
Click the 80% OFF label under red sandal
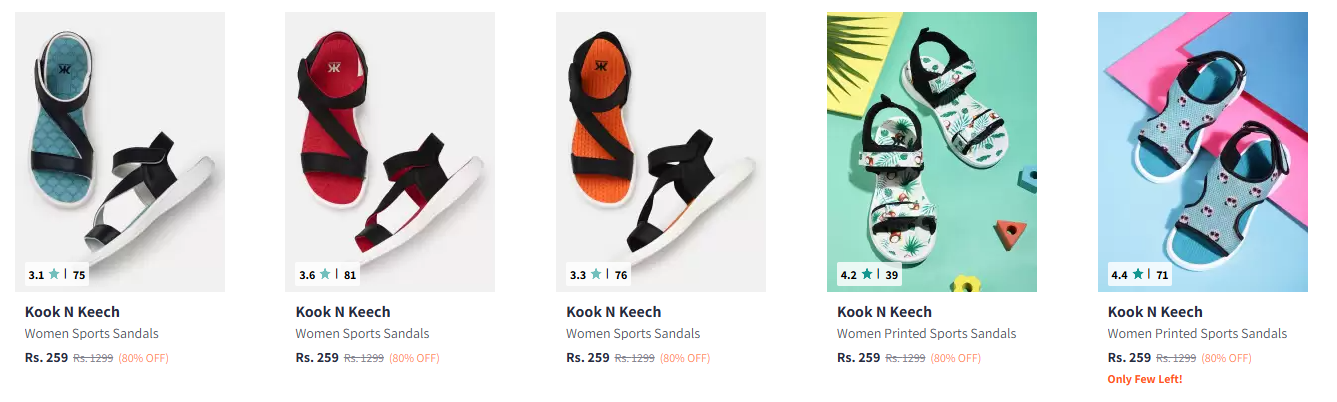[414, 358]
